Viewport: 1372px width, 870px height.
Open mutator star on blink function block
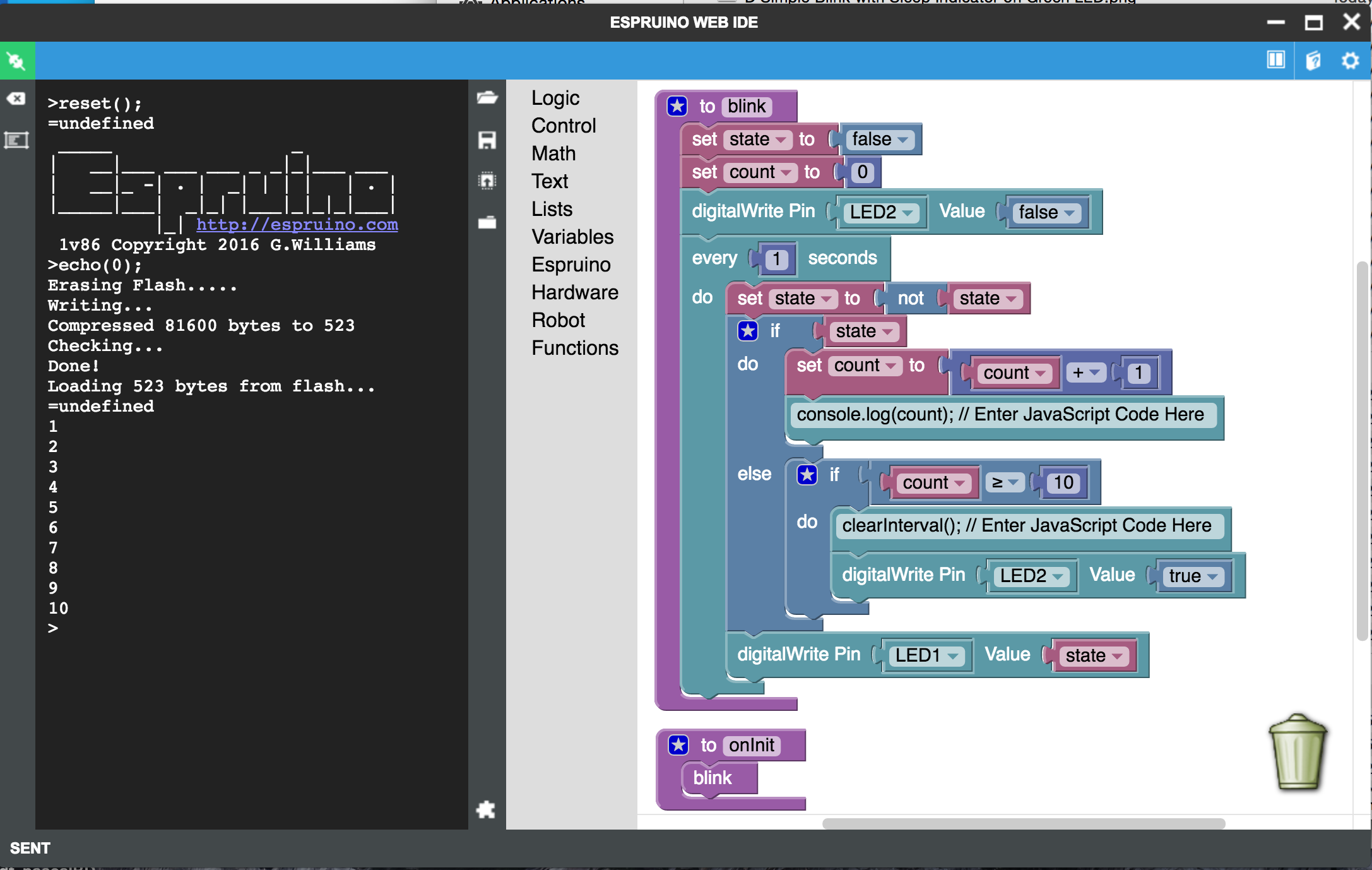point(677,106)
